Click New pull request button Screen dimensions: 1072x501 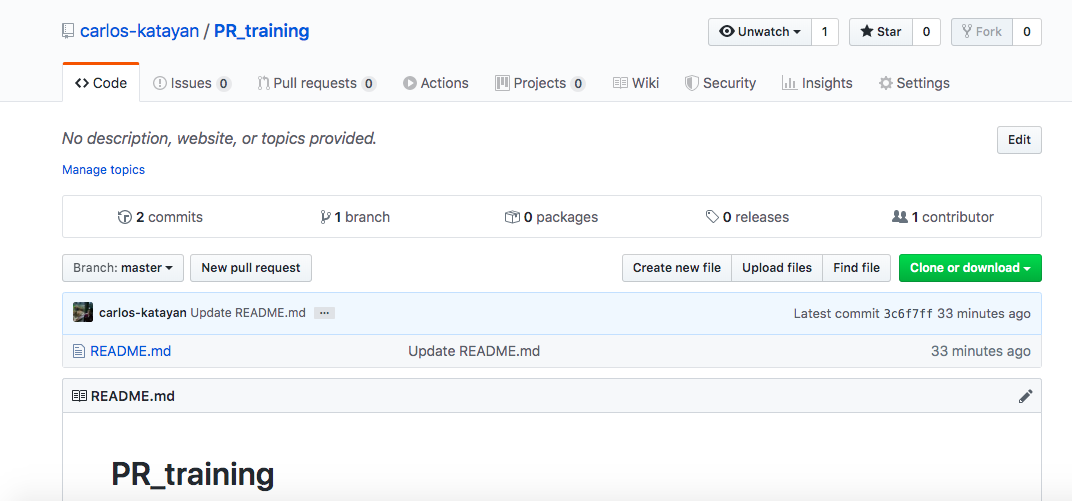(251, 268)
